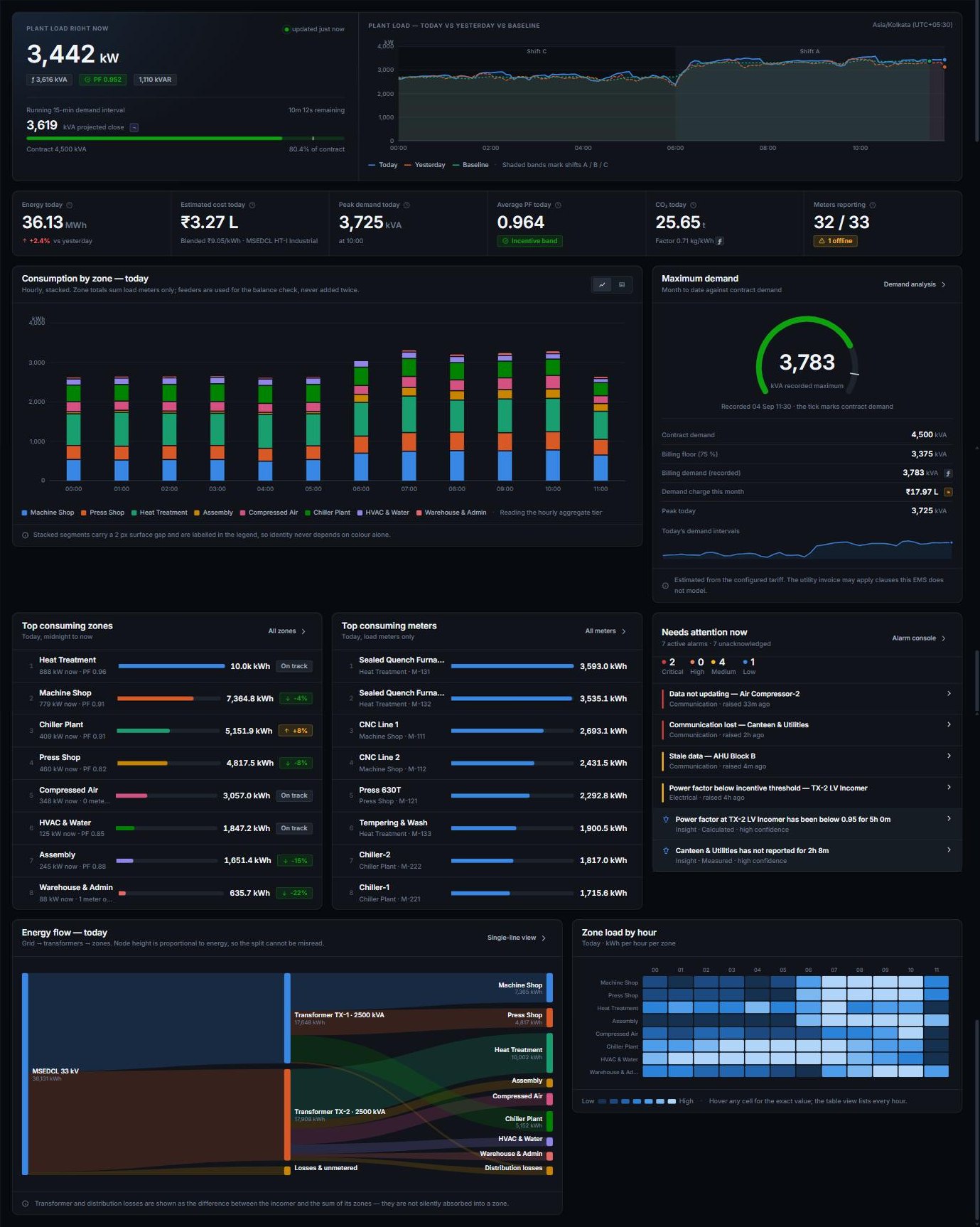Expand the TX-2 power factor 5h insight chevron
The width and height of the screenshot is (980, 1227).
pos(949,819)
